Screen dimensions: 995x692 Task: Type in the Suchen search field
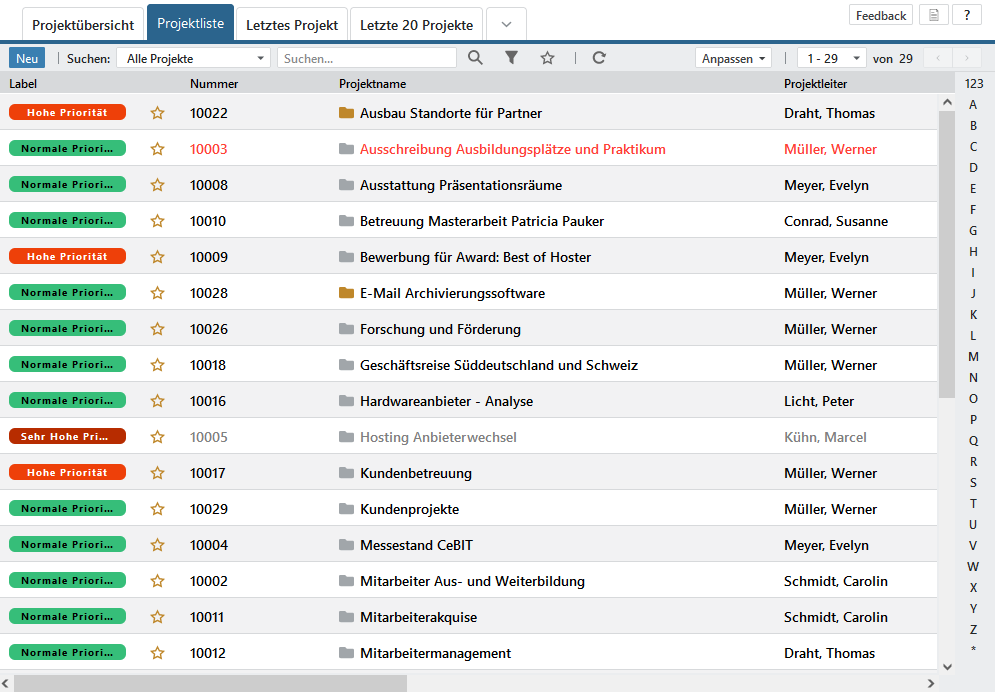pos(366,58)
